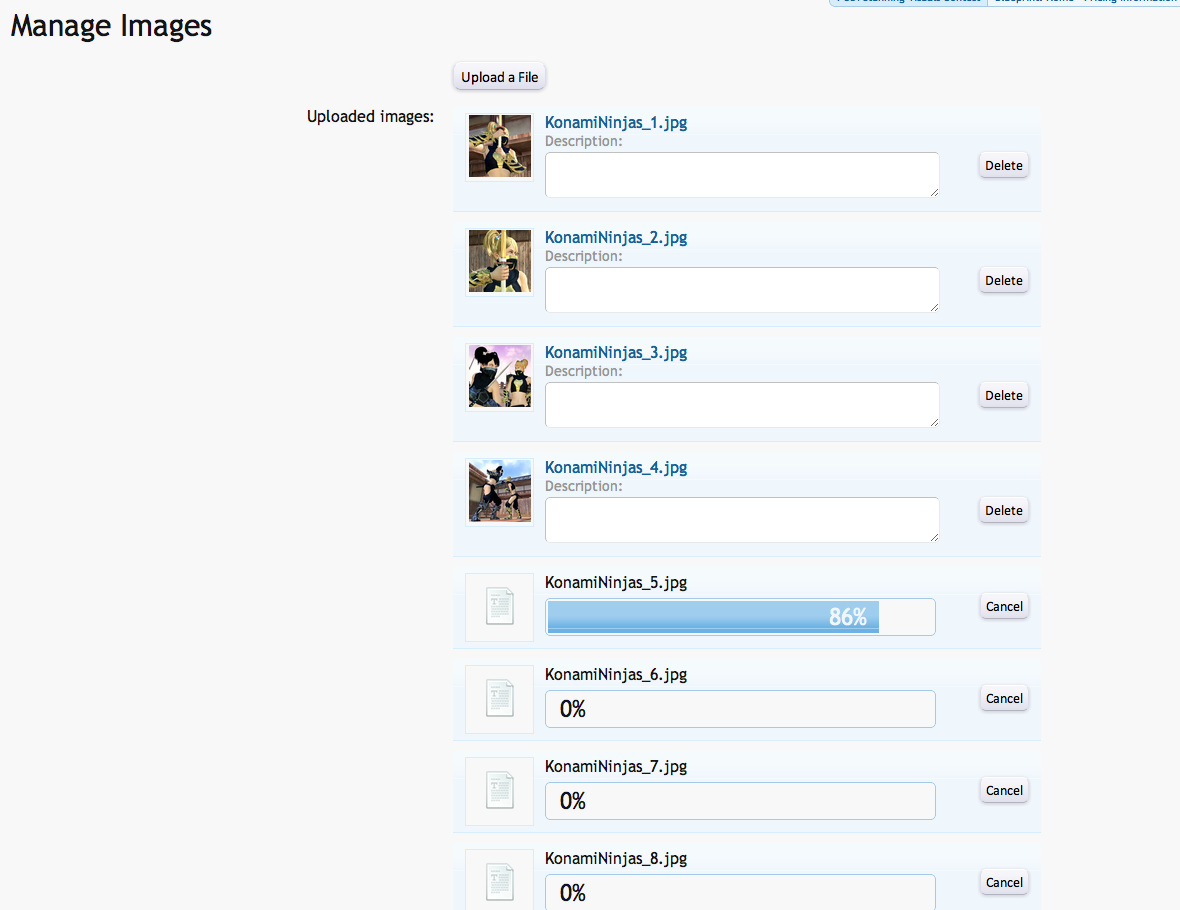Screen dimensions: 1180x910
Task: Select the KonamiNinjas_7.jpg placeholder file icon
Action: (499, 791)
